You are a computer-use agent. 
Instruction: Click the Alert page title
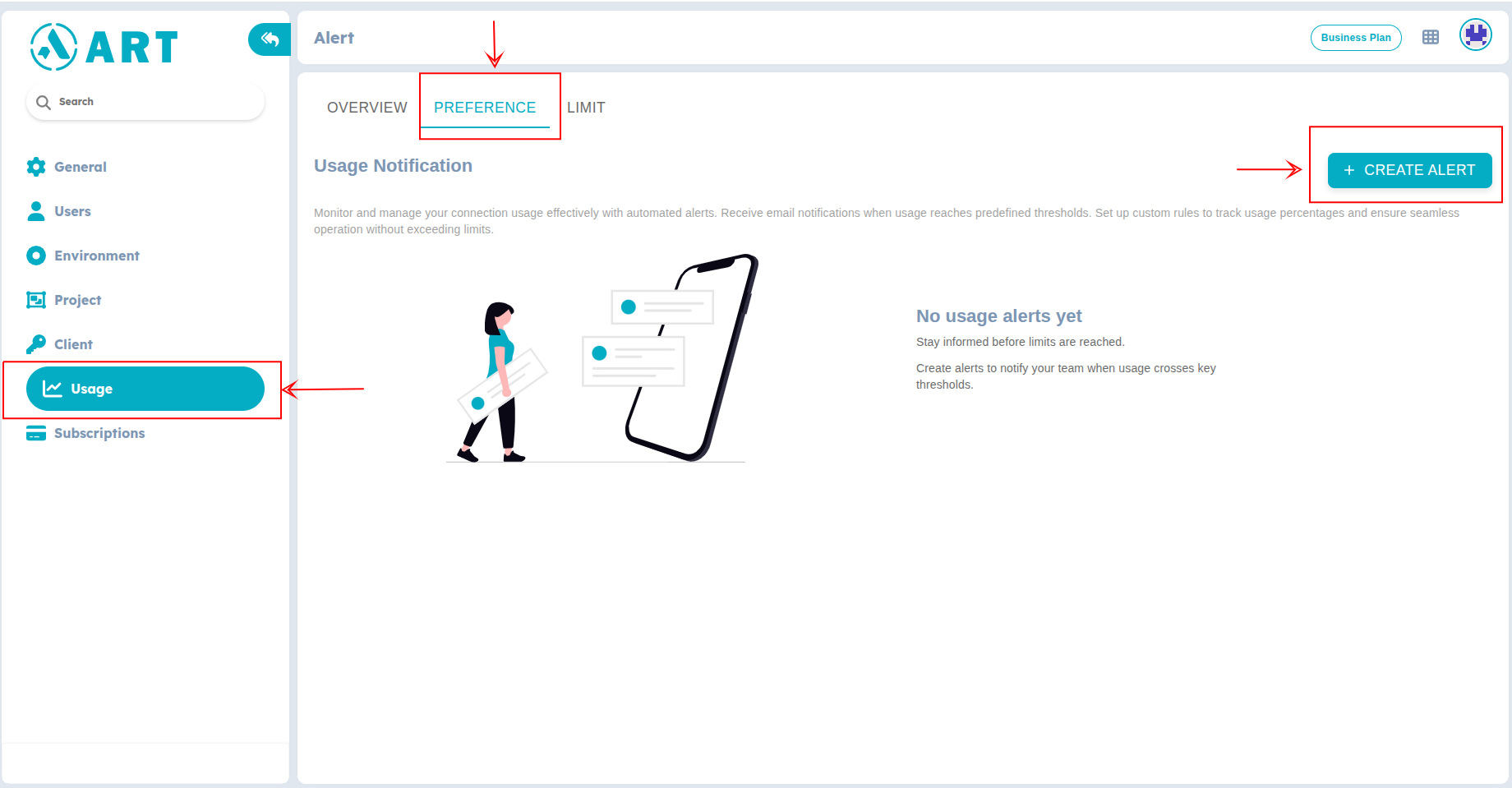tap(334, 38)
